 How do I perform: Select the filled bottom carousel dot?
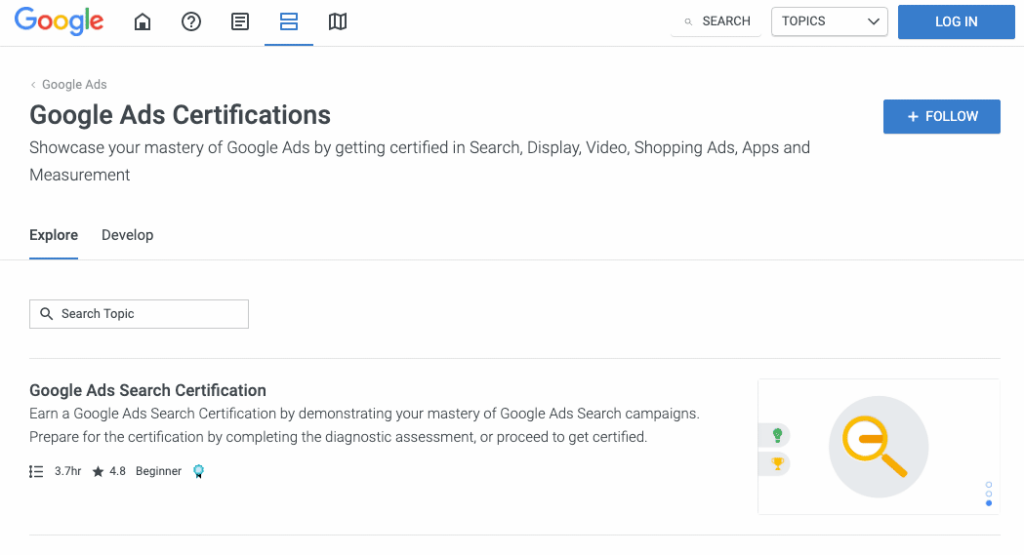989,503
